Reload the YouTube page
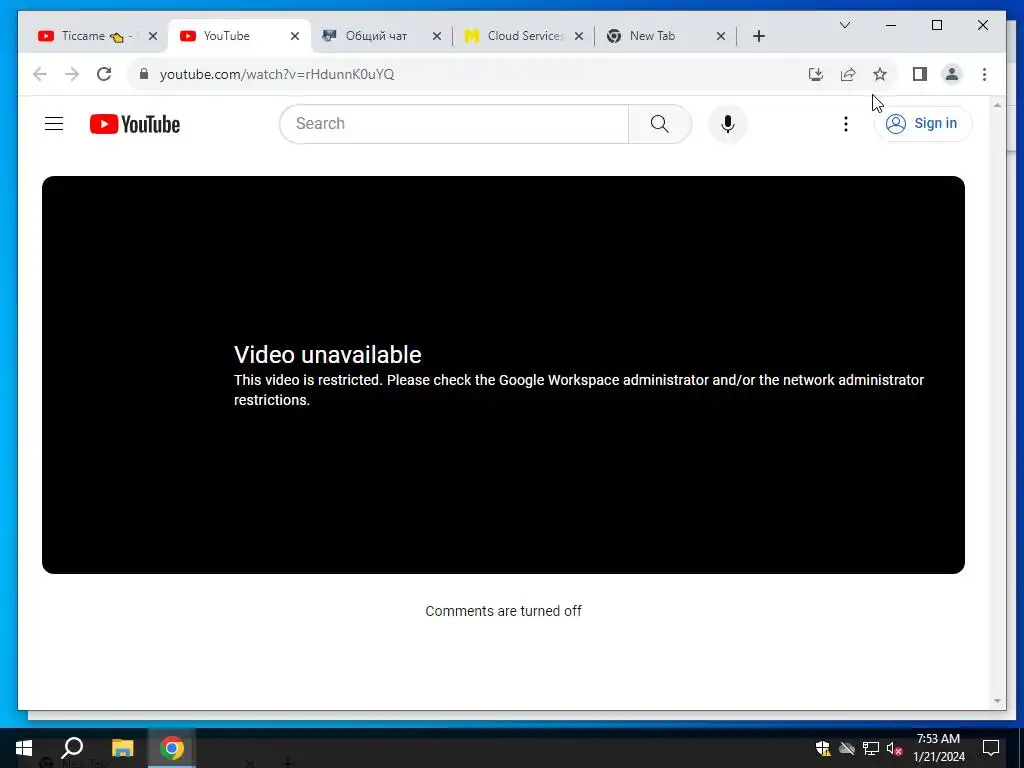Image resolution: width=1024 pixels, height=768 pixels. coord(104,74)
